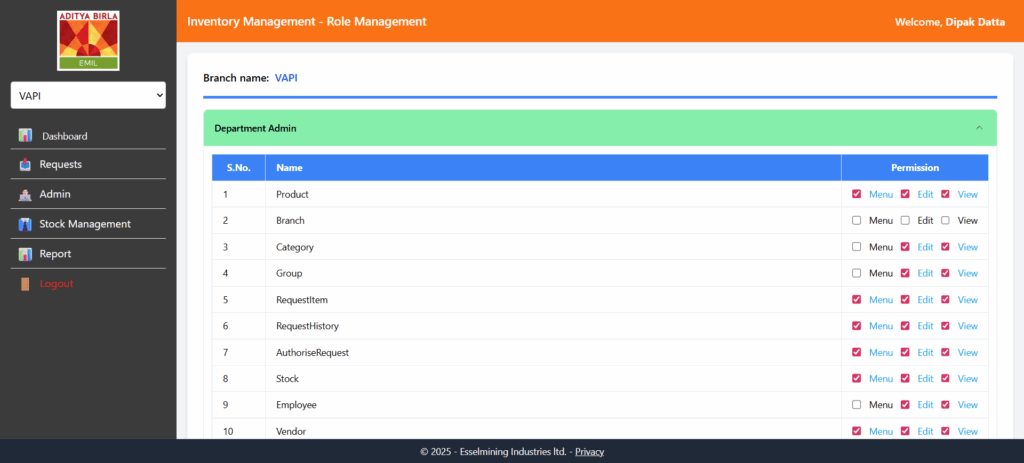Select the Employee name cell

(x=553, y=405)
